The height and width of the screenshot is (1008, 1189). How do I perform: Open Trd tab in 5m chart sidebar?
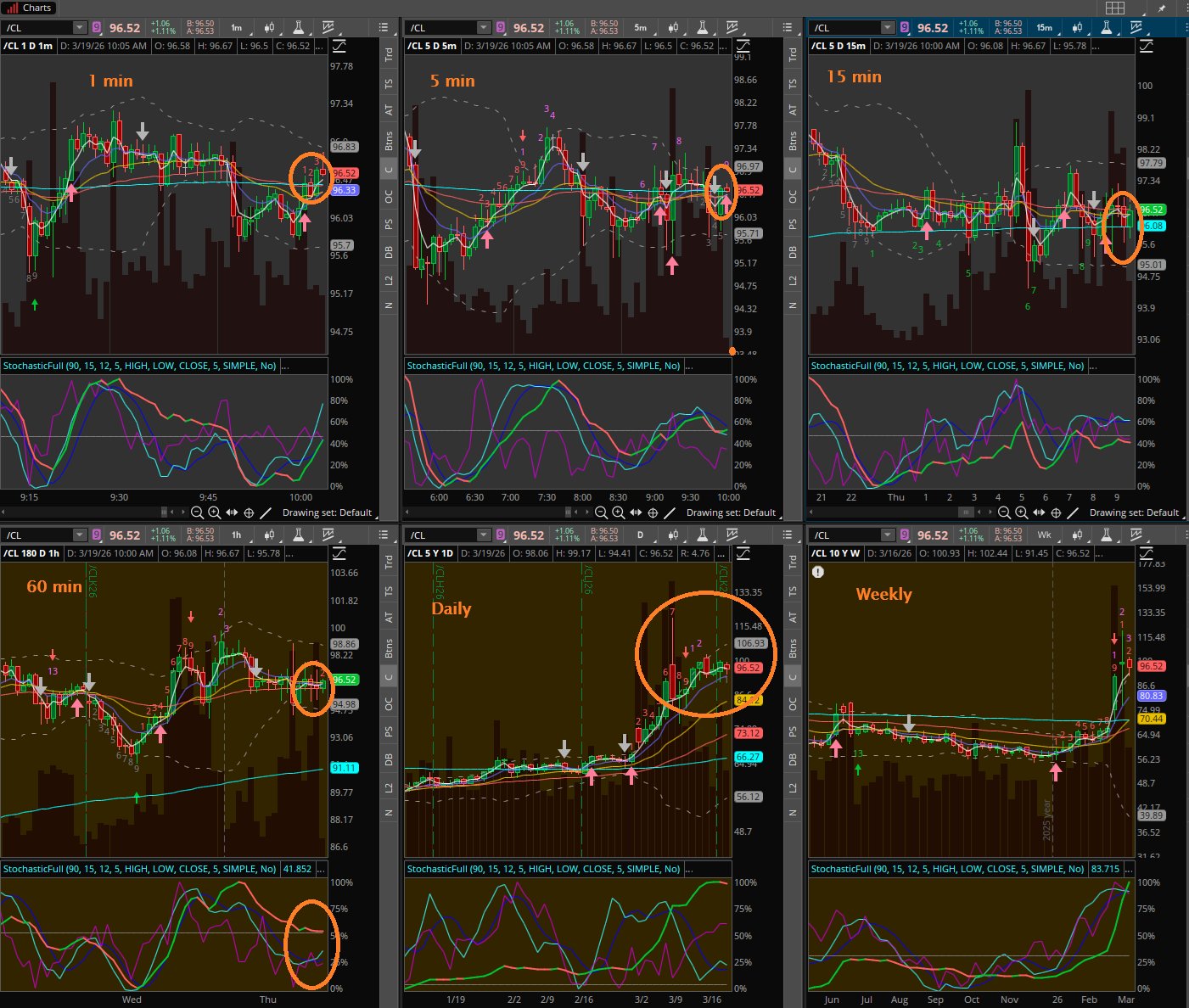point(793,54)
